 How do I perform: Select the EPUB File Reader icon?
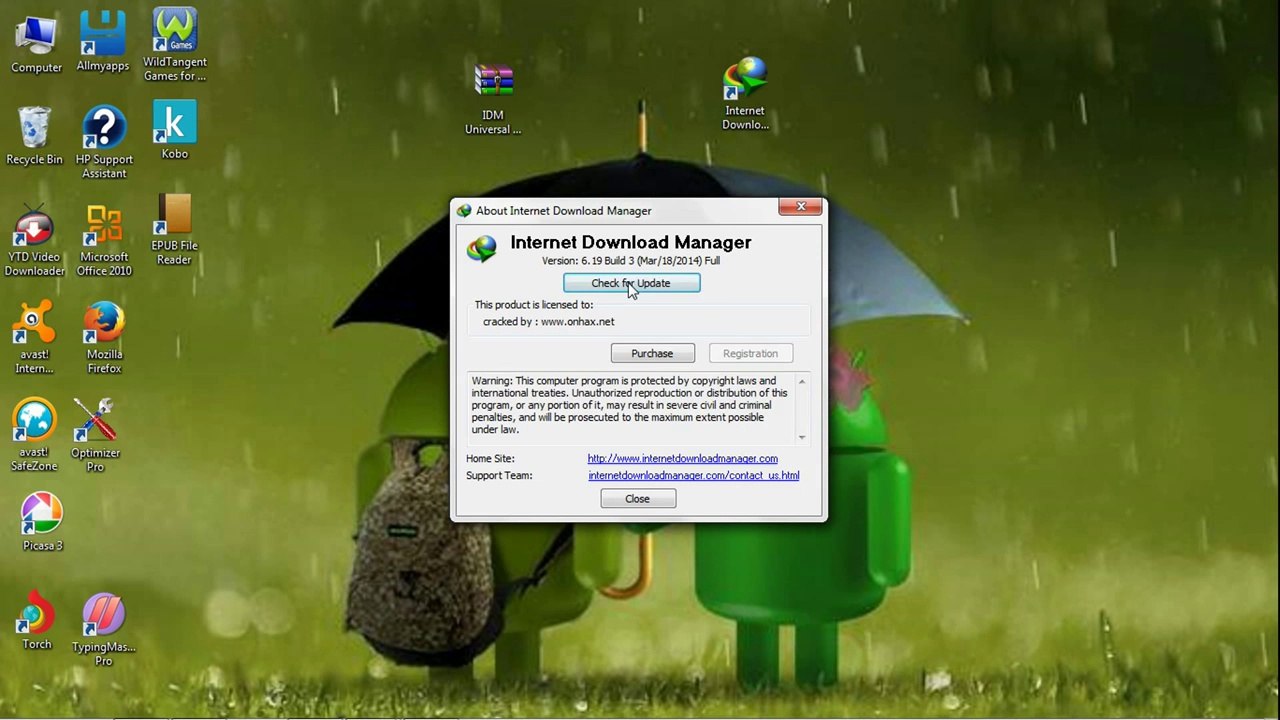click(174, 230)
